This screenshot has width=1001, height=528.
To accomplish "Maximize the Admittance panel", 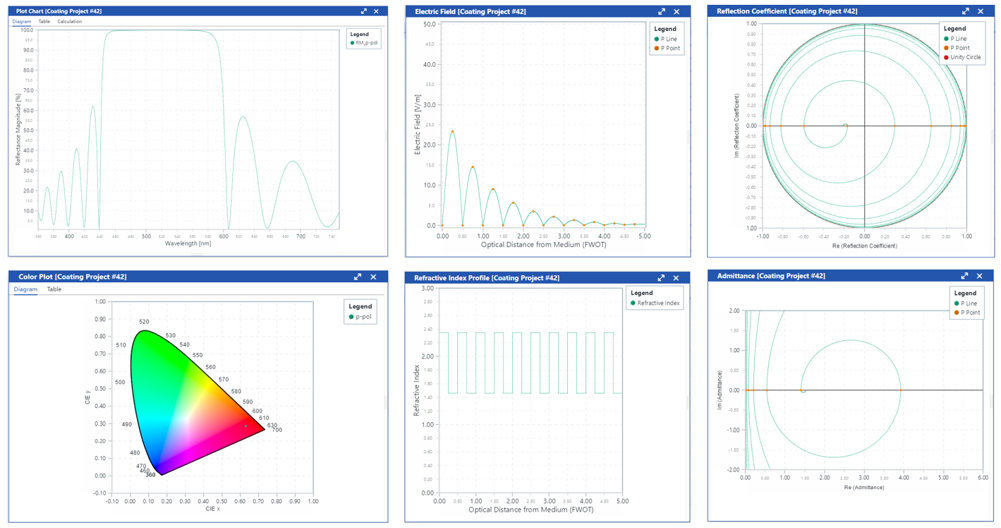I will [x=964, y=275].
